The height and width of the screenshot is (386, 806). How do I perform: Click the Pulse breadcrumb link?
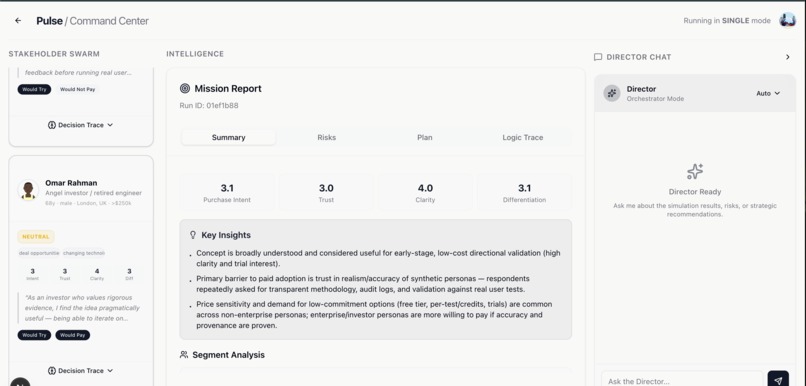coord(49,21)
